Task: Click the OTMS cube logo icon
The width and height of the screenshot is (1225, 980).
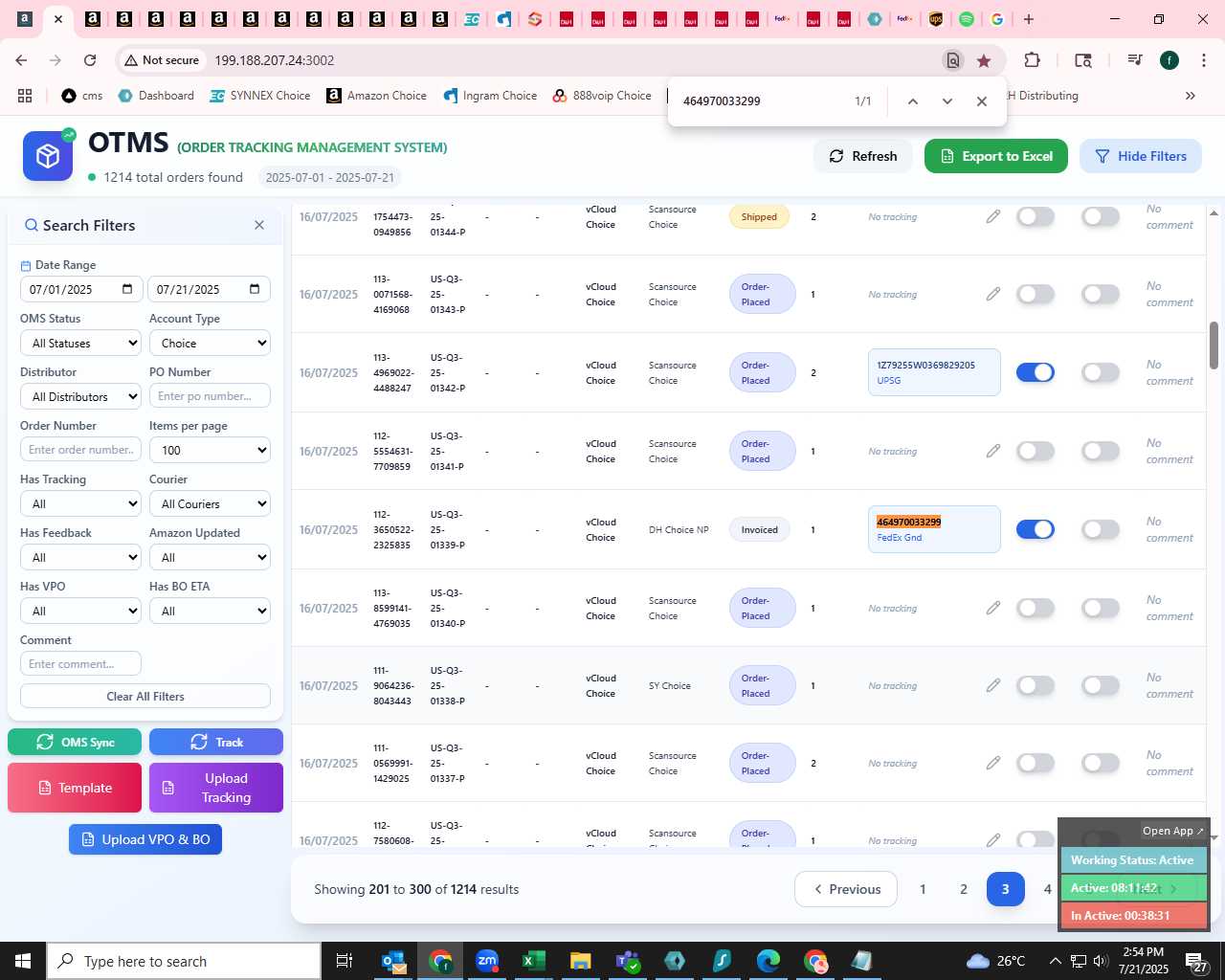Action: pos(48,156)
